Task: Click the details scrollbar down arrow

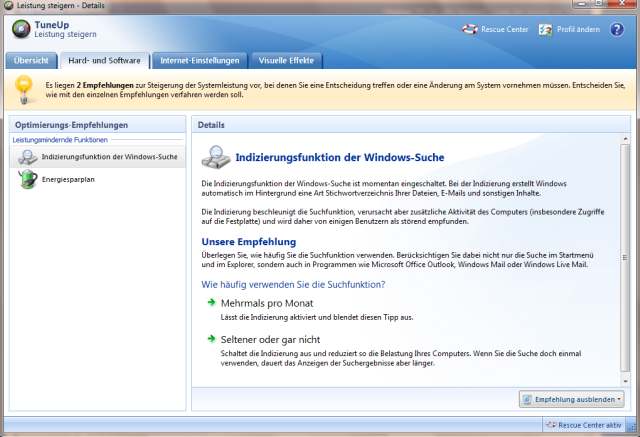Action: coord(625,381)
